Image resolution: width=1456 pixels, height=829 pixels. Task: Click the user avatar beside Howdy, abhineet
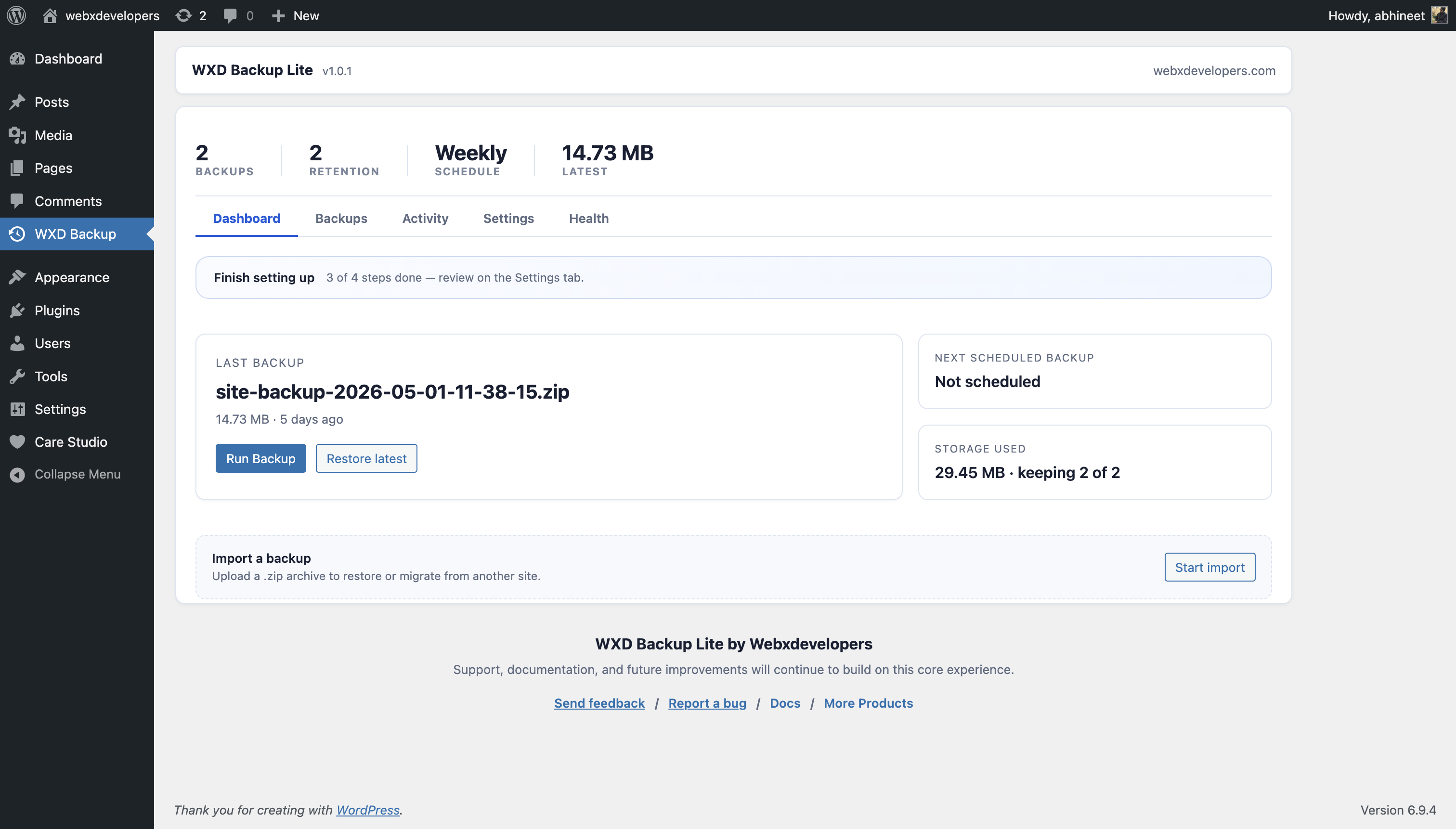click(1439, 15)
